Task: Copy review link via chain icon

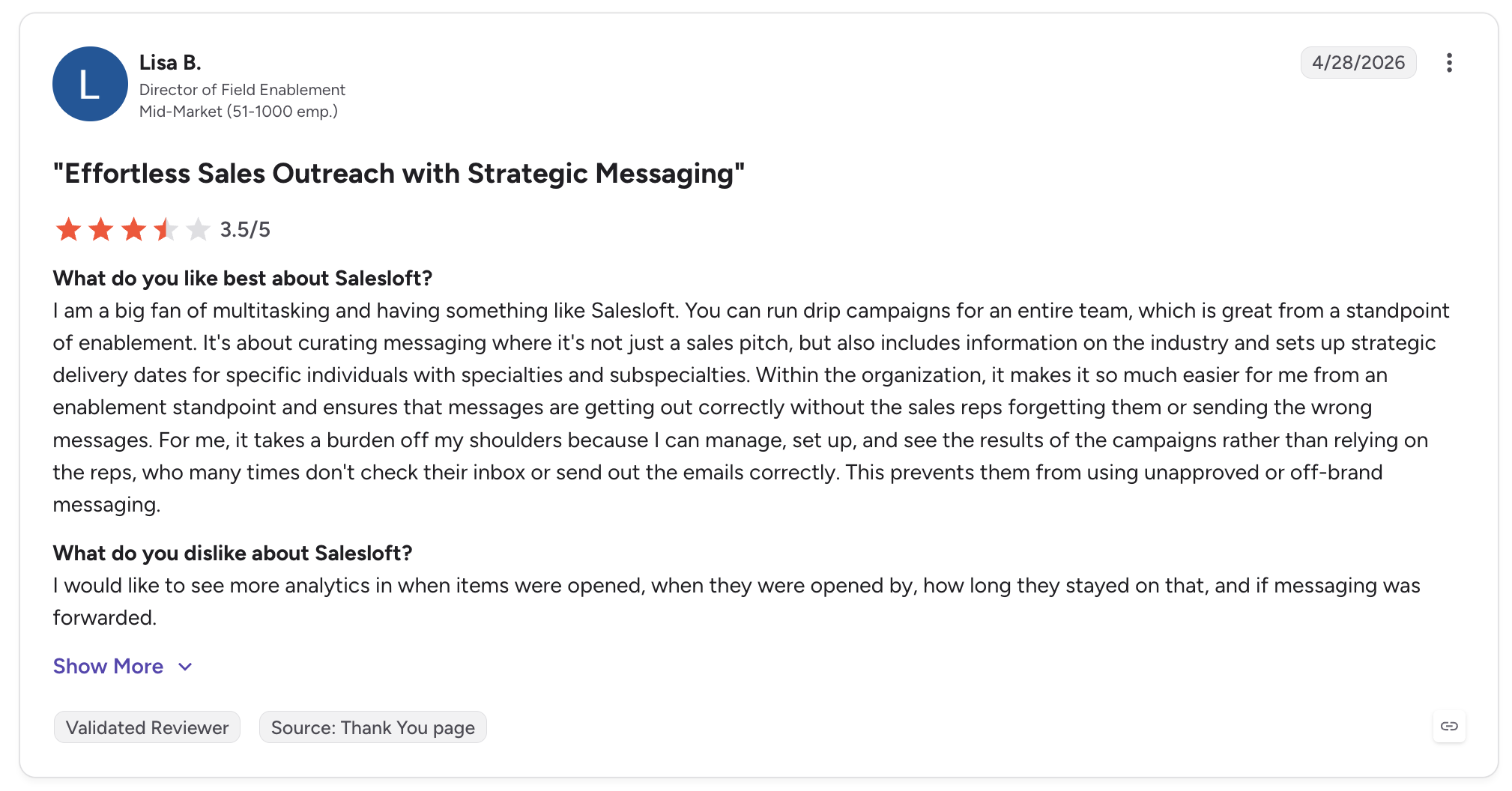Action: 1449,727
